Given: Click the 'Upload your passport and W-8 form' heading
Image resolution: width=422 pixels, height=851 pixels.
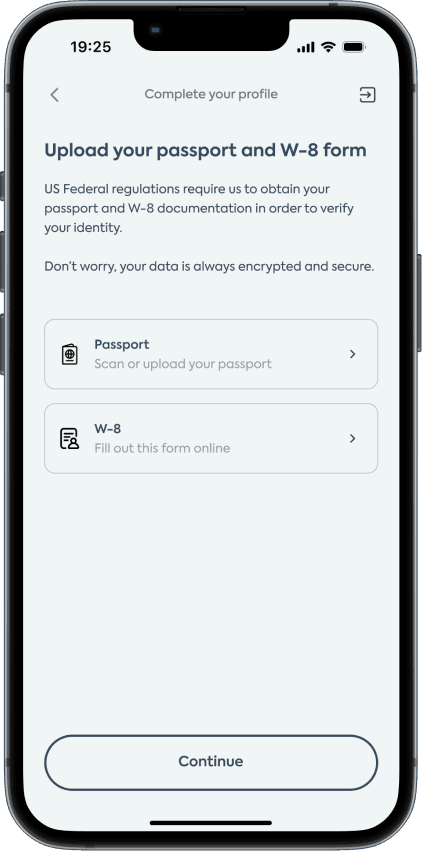Looking at the screenshot, I should [205, 151].
